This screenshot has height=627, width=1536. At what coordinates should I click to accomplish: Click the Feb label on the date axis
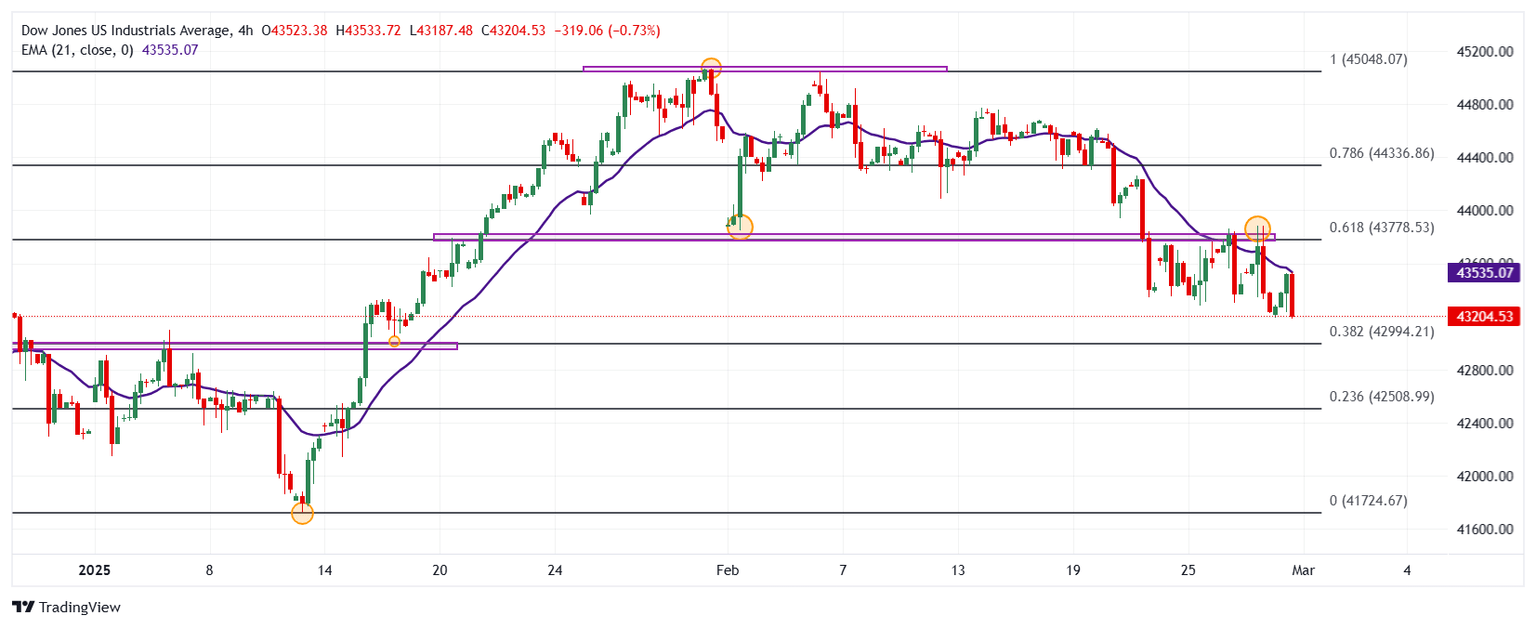(727, 571)
